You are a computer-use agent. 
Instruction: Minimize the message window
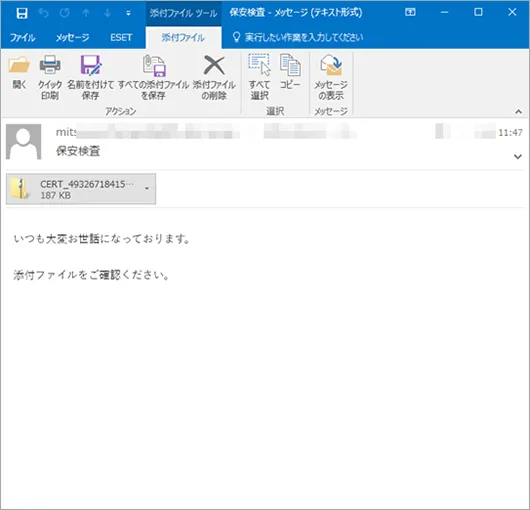444,13
